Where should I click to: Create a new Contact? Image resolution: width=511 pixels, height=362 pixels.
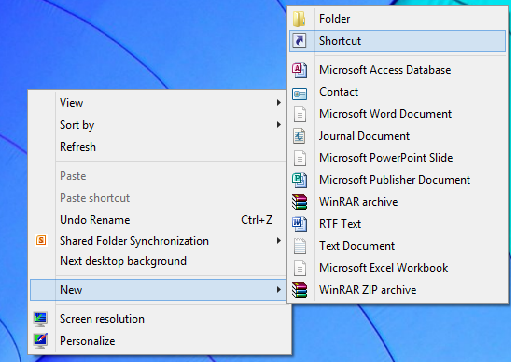coord(397,92)
